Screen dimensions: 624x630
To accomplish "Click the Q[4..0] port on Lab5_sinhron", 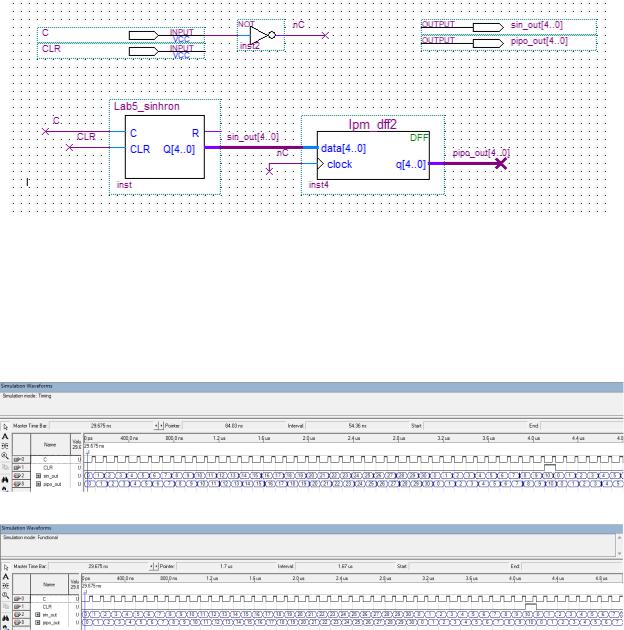I will tap(179, 149).
